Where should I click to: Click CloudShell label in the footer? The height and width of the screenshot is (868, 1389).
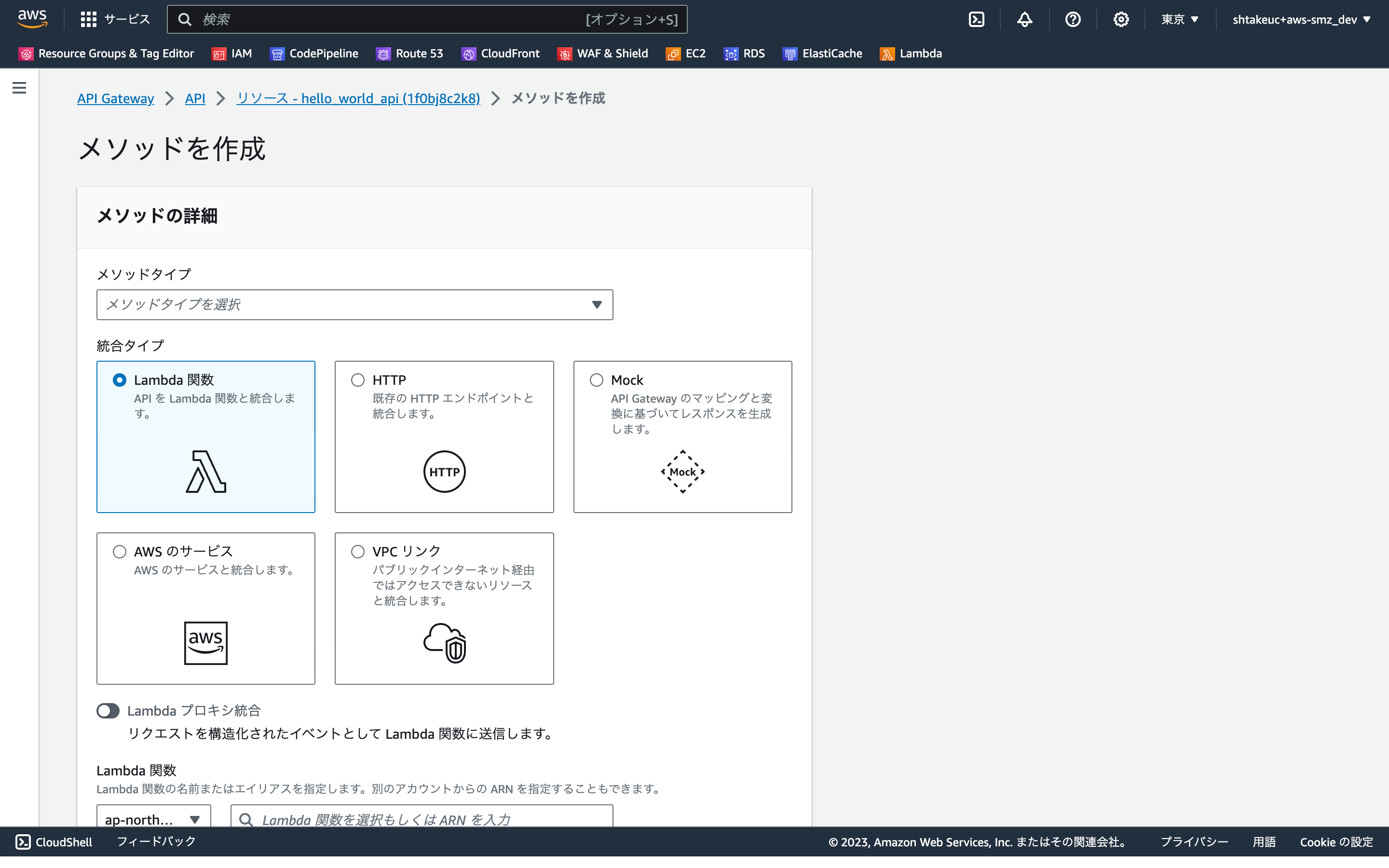click(x=64, y=842)
